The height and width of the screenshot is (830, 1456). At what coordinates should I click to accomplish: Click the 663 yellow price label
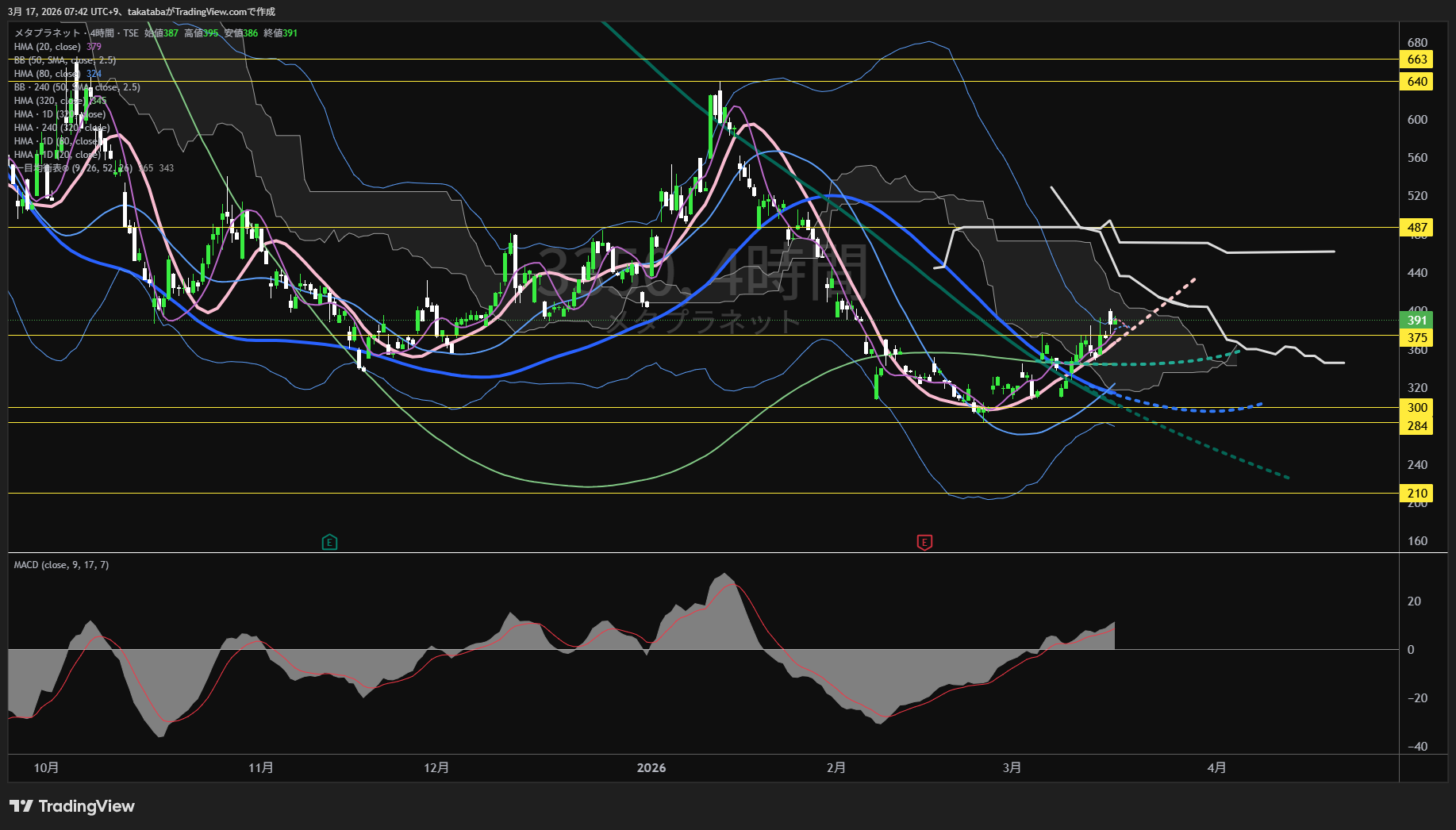tap(1417, 60)
